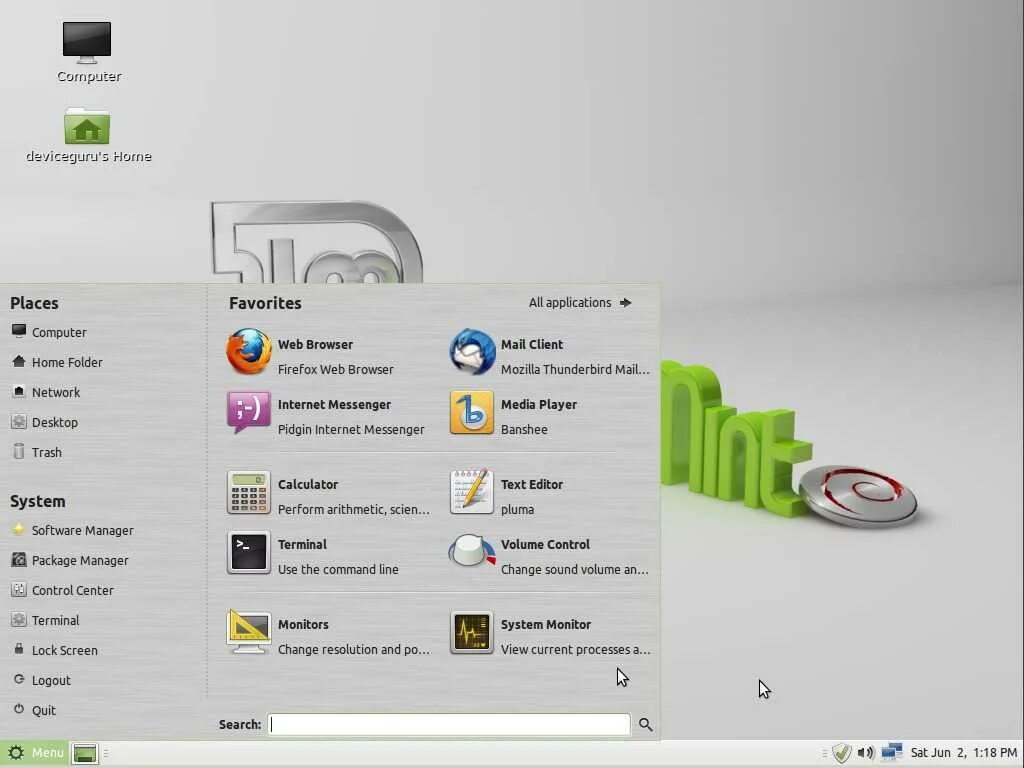Click the Mail Client label text
The height and width of the screenshot is (768, 1024).
(532, 344)
